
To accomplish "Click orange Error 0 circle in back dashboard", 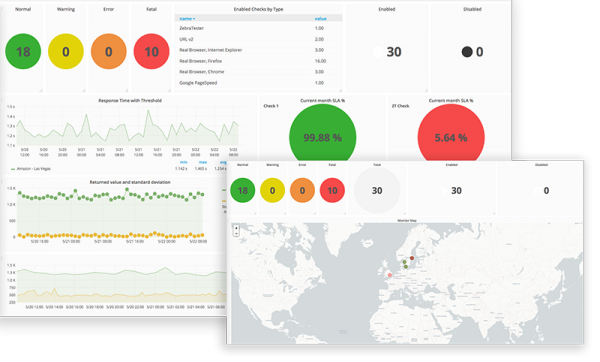I will [x=109, y=51].
